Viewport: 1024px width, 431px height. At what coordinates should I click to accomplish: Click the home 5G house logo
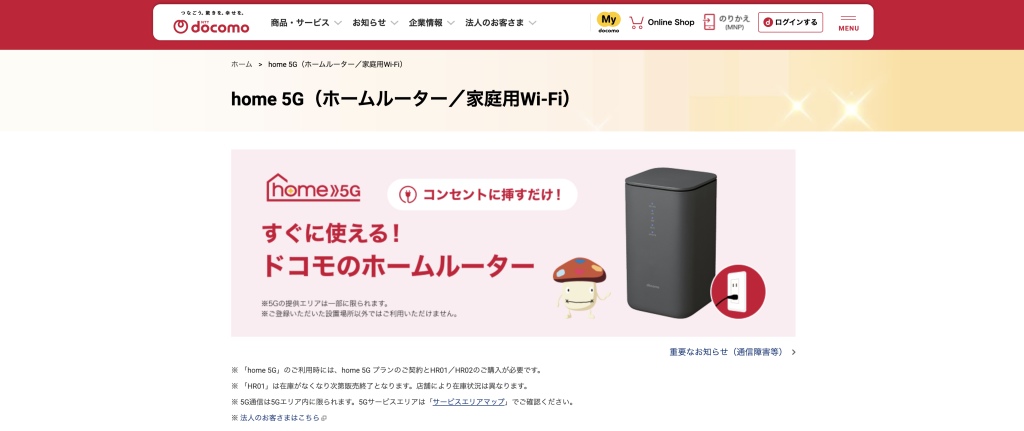coord(313,187)
